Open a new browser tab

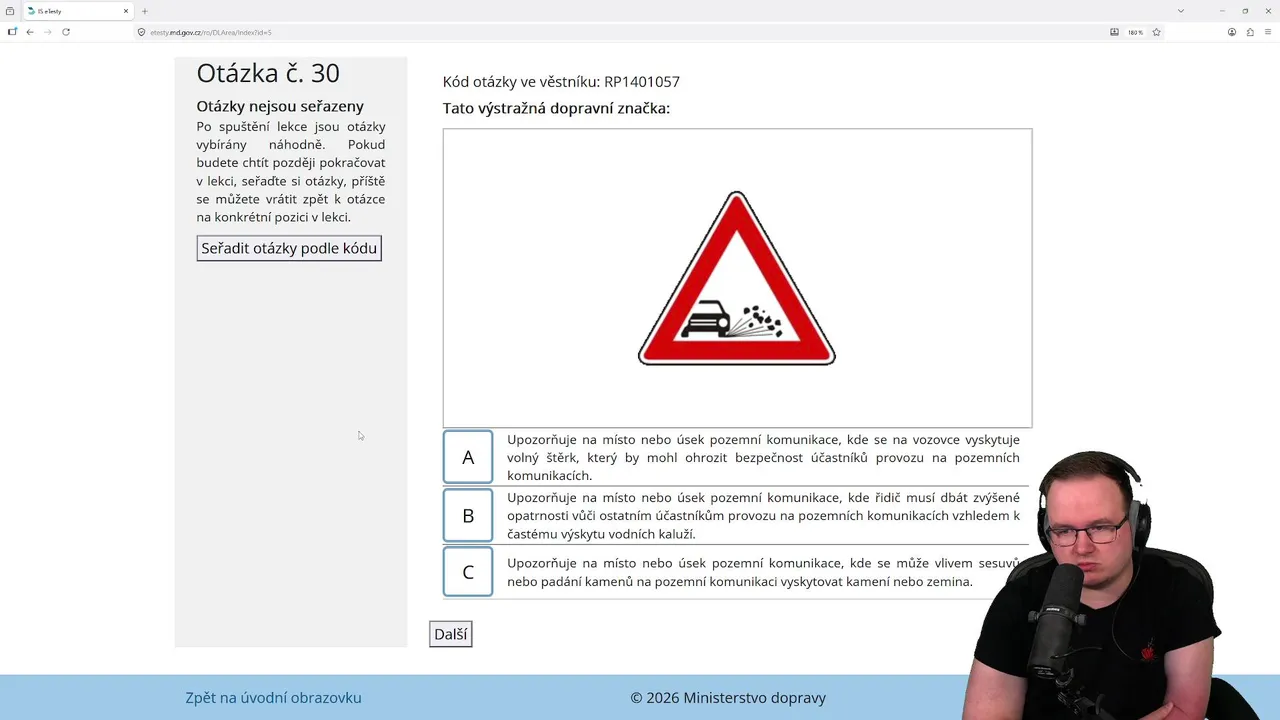point(144,11)
